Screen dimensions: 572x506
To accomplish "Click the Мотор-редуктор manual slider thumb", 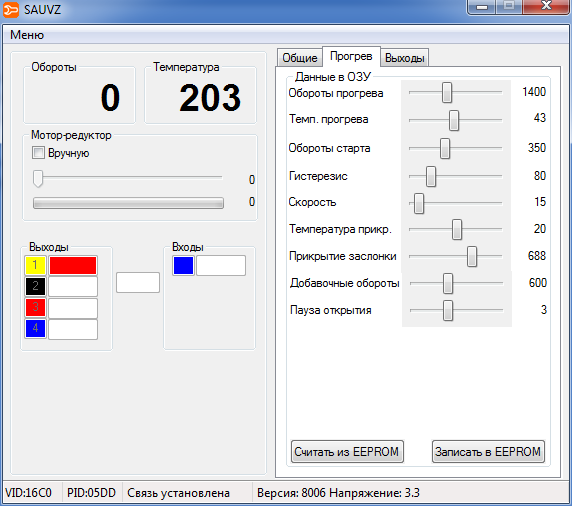I will pyautogui.click(x=38, y=178).
